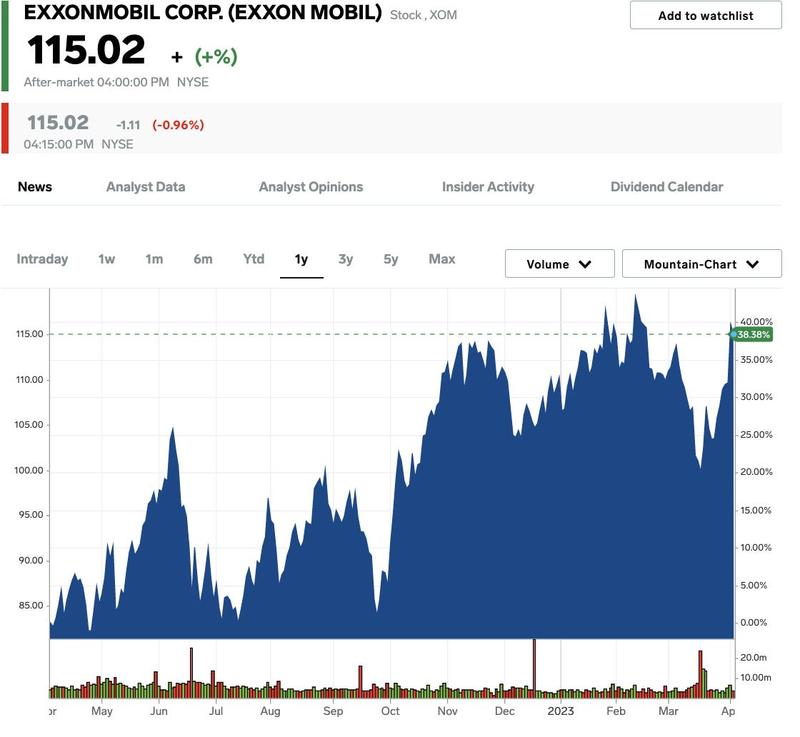
Task: Click the Oct date axis label
Action: click(x=390, y=711)
